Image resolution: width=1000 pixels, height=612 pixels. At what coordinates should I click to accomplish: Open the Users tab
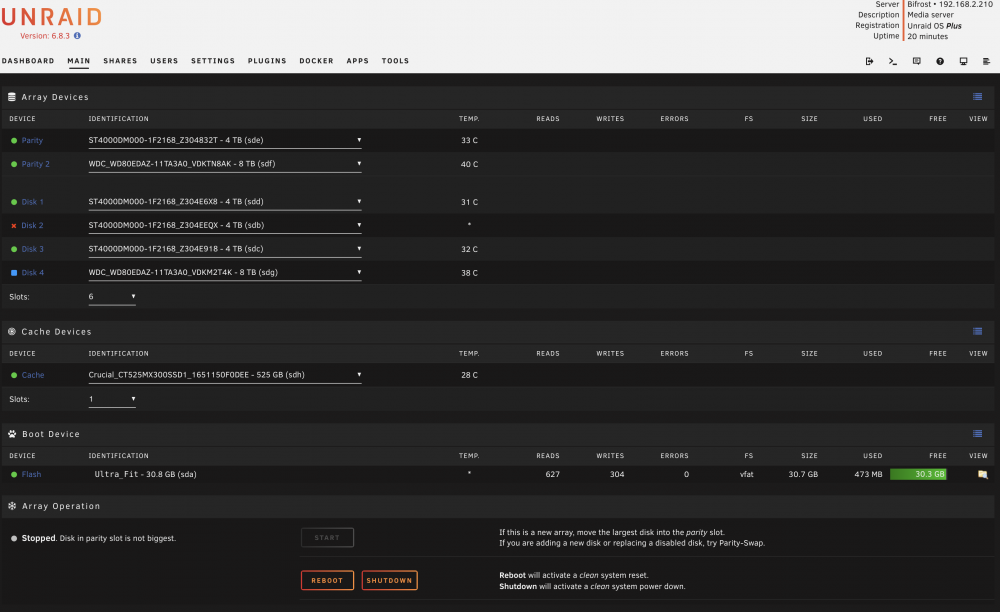(x=164, y=61)
